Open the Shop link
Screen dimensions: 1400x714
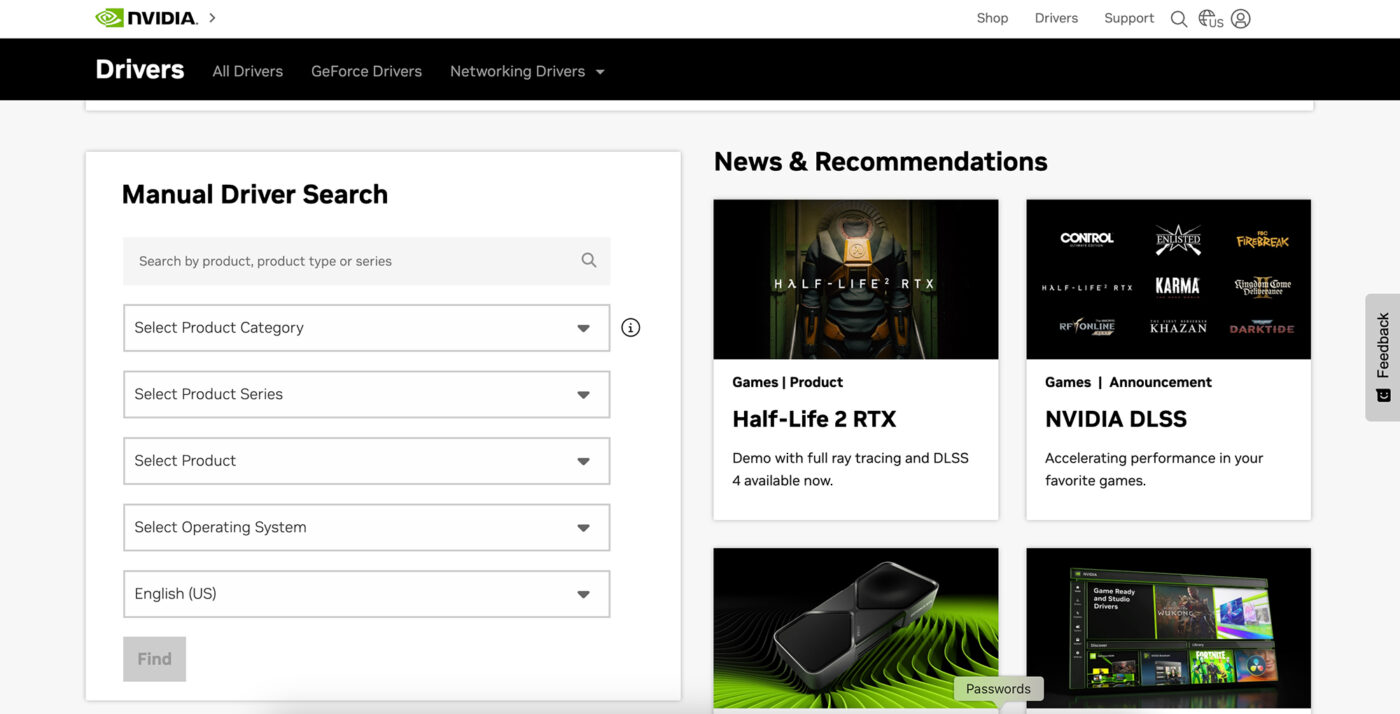click(x=992, y=18)
